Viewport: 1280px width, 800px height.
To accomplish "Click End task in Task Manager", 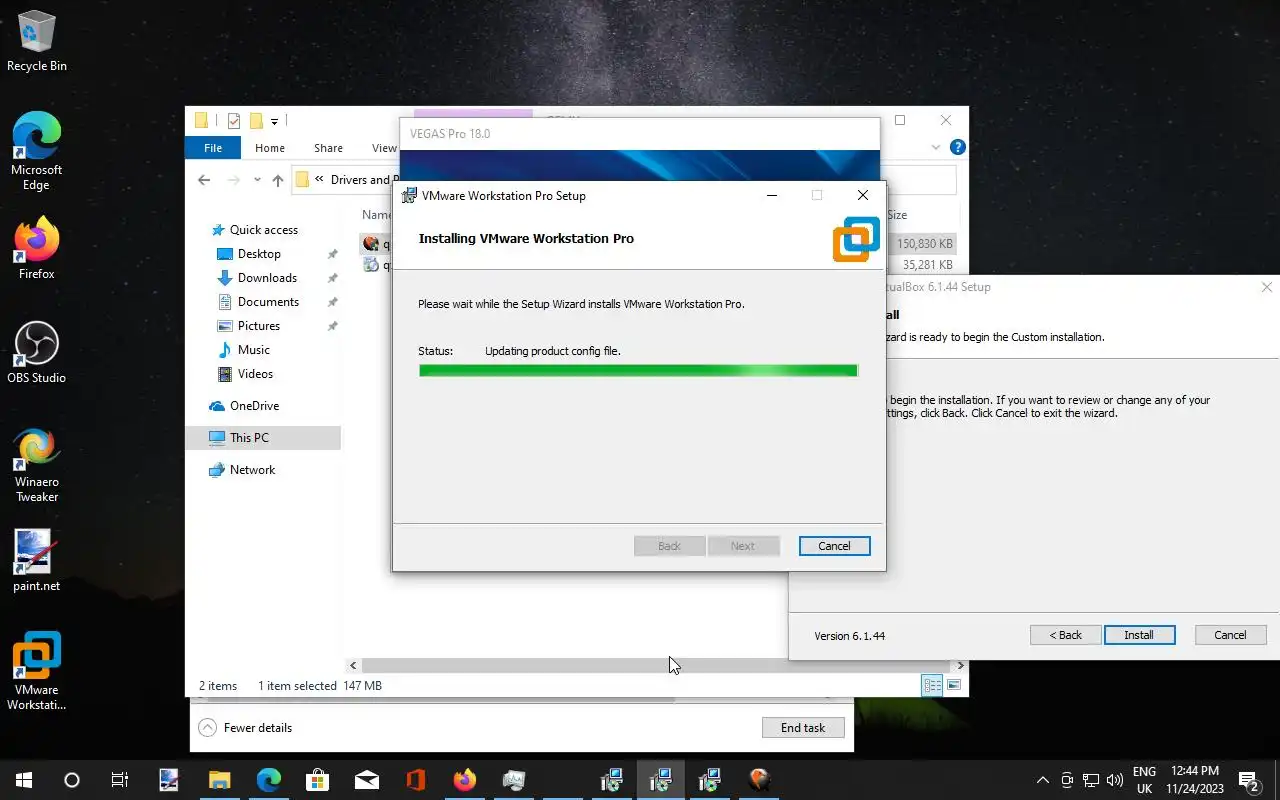I will pos(803,728).
